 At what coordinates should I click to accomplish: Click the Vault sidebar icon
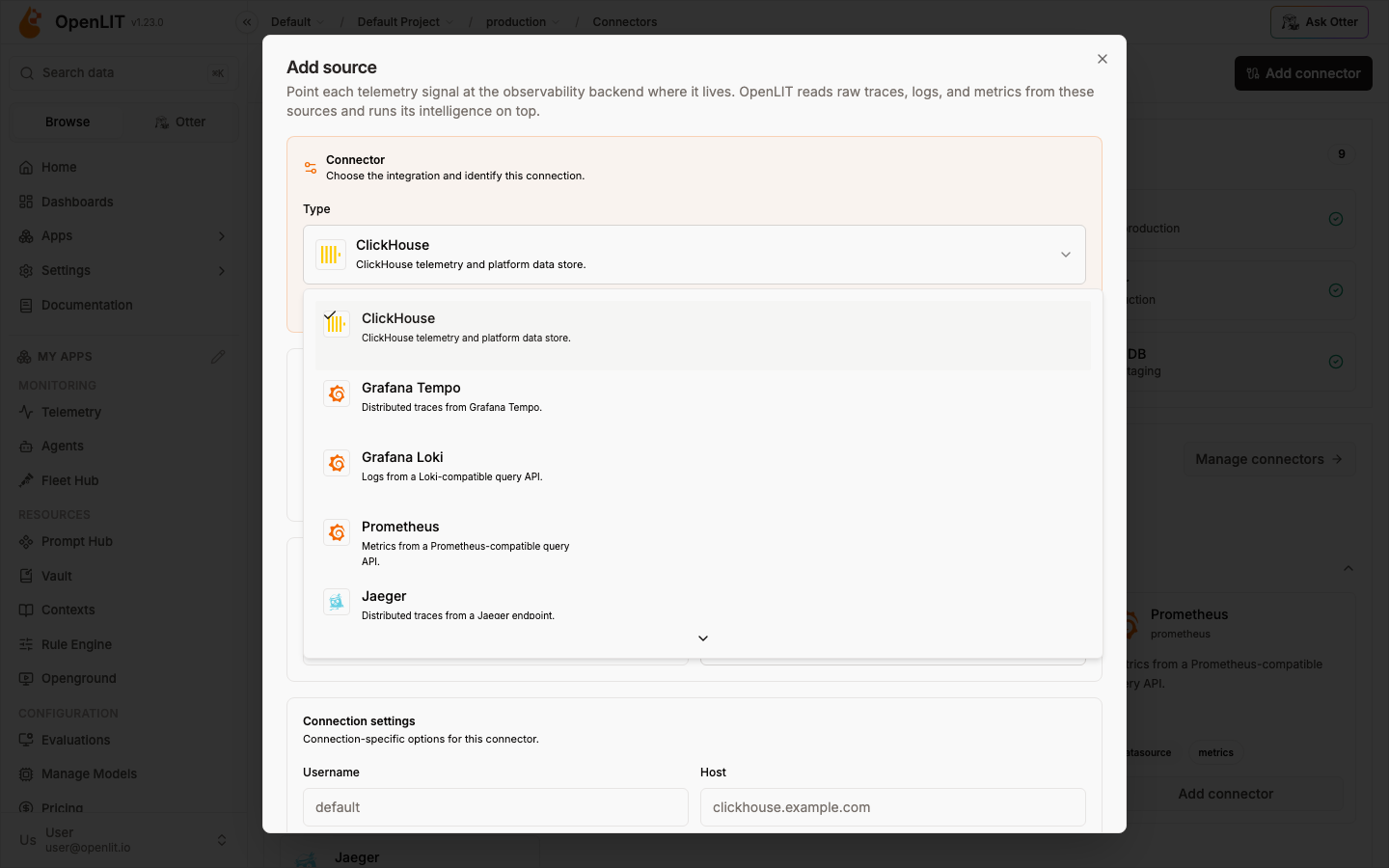point(26,577)
